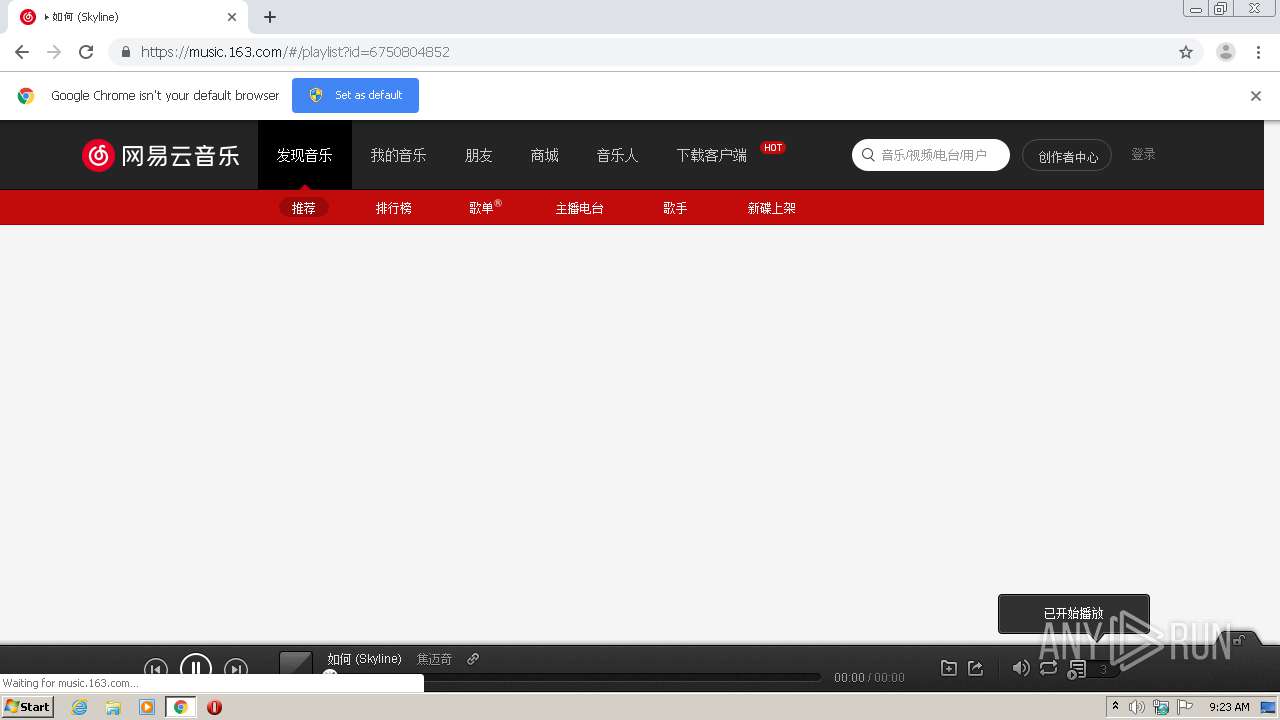Open the song title 如何 (Skyline)
The height and width of the screenshot is (720, 1280).
tap(364, 659)
